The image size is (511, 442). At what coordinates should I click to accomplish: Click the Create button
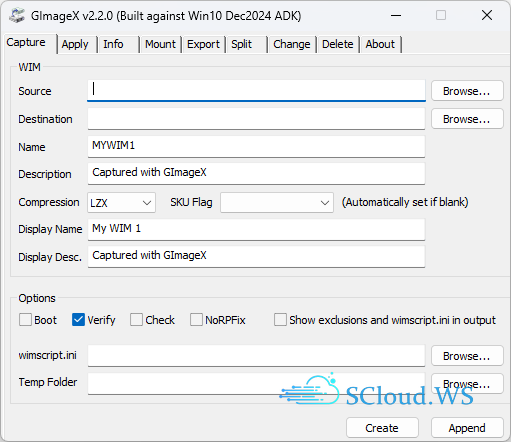382,428
